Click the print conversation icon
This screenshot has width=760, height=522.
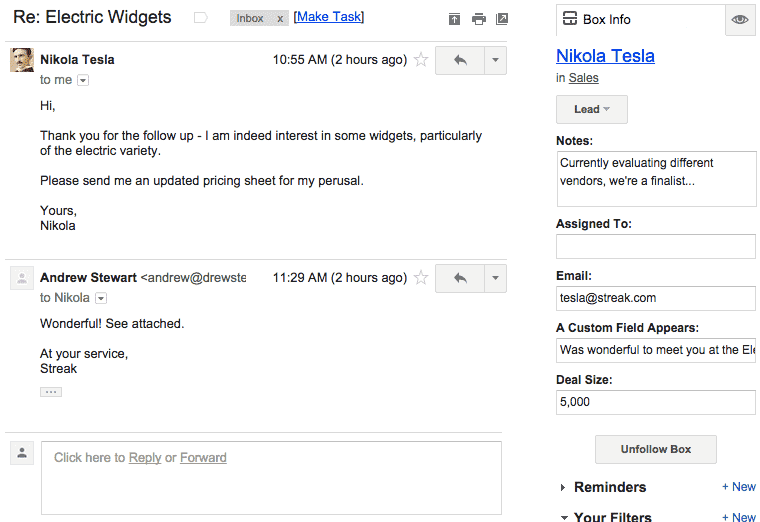(x=479, y=19)
